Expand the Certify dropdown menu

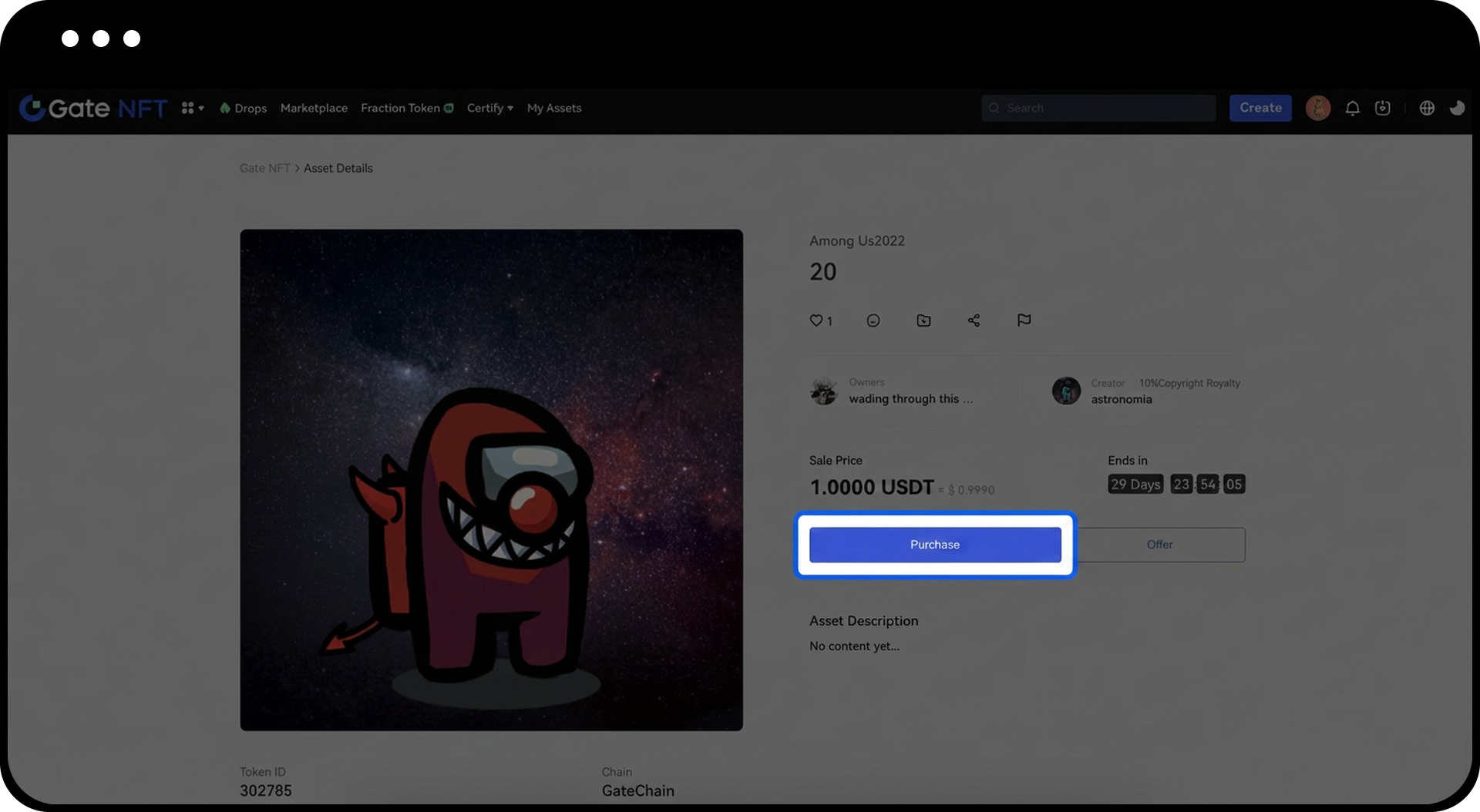click(489, 109)
